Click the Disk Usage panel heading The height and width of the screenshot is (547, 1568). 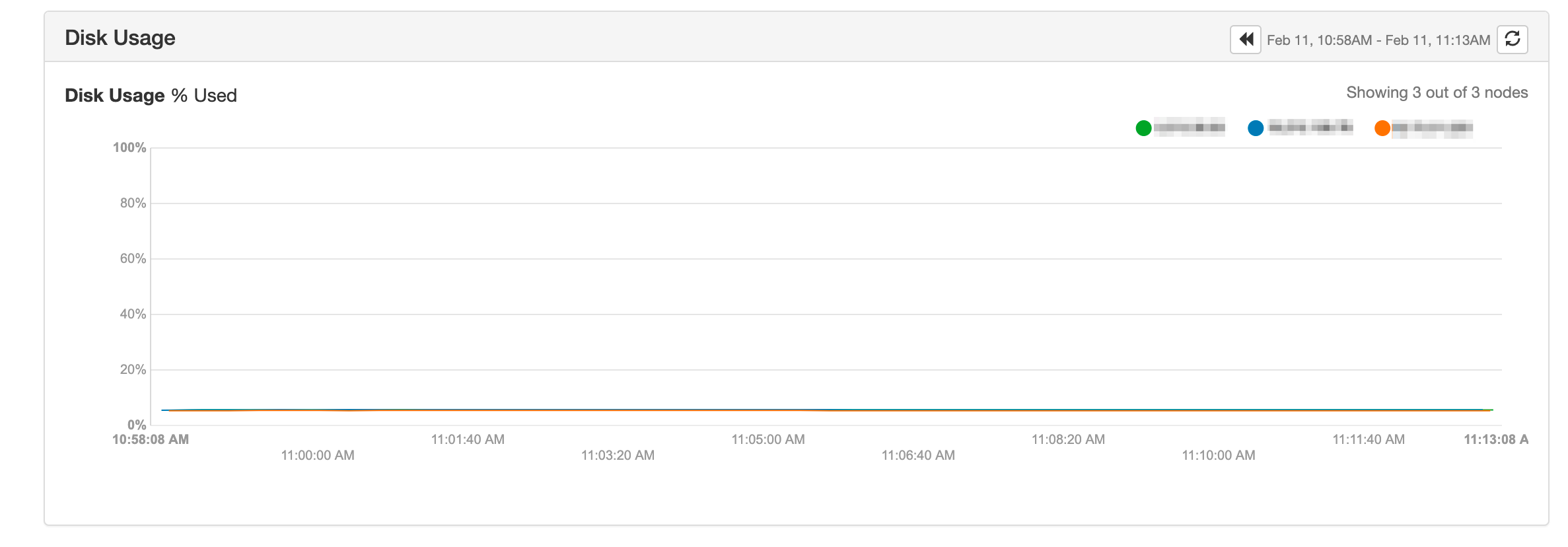(x=120, y=38)
